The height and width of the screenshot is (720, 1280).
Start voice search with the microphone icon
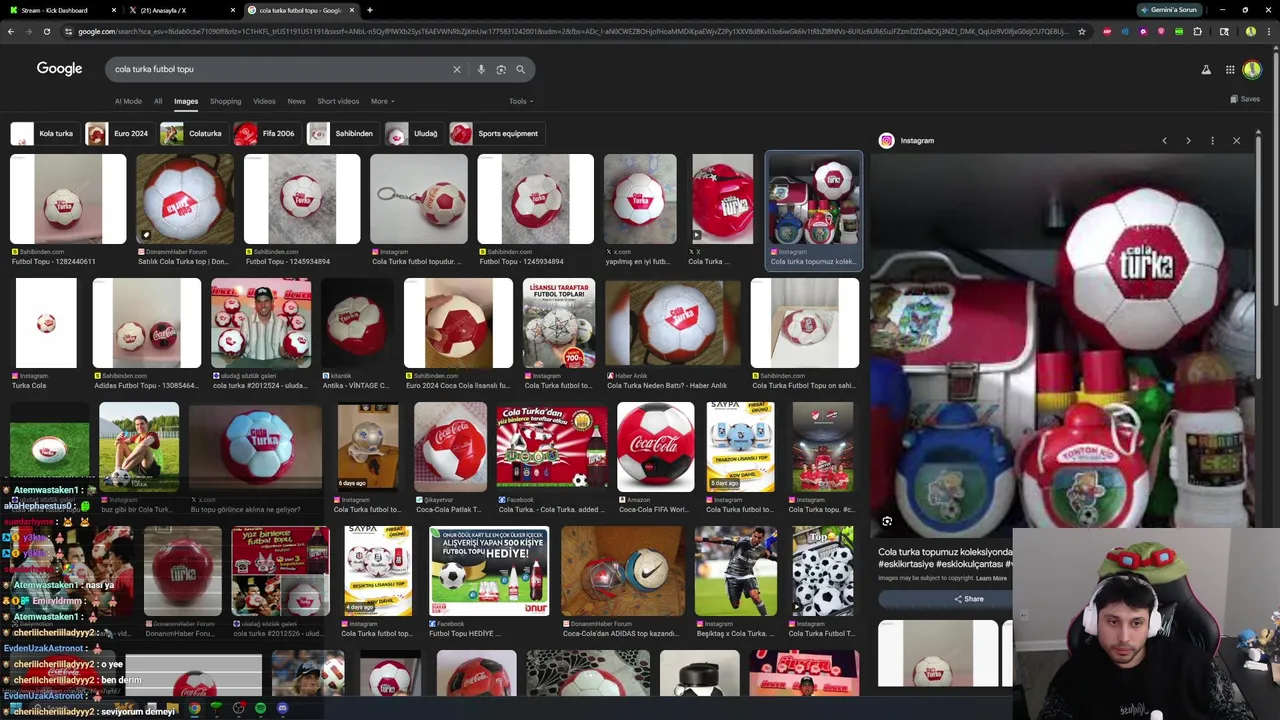(x=481, y=69)
